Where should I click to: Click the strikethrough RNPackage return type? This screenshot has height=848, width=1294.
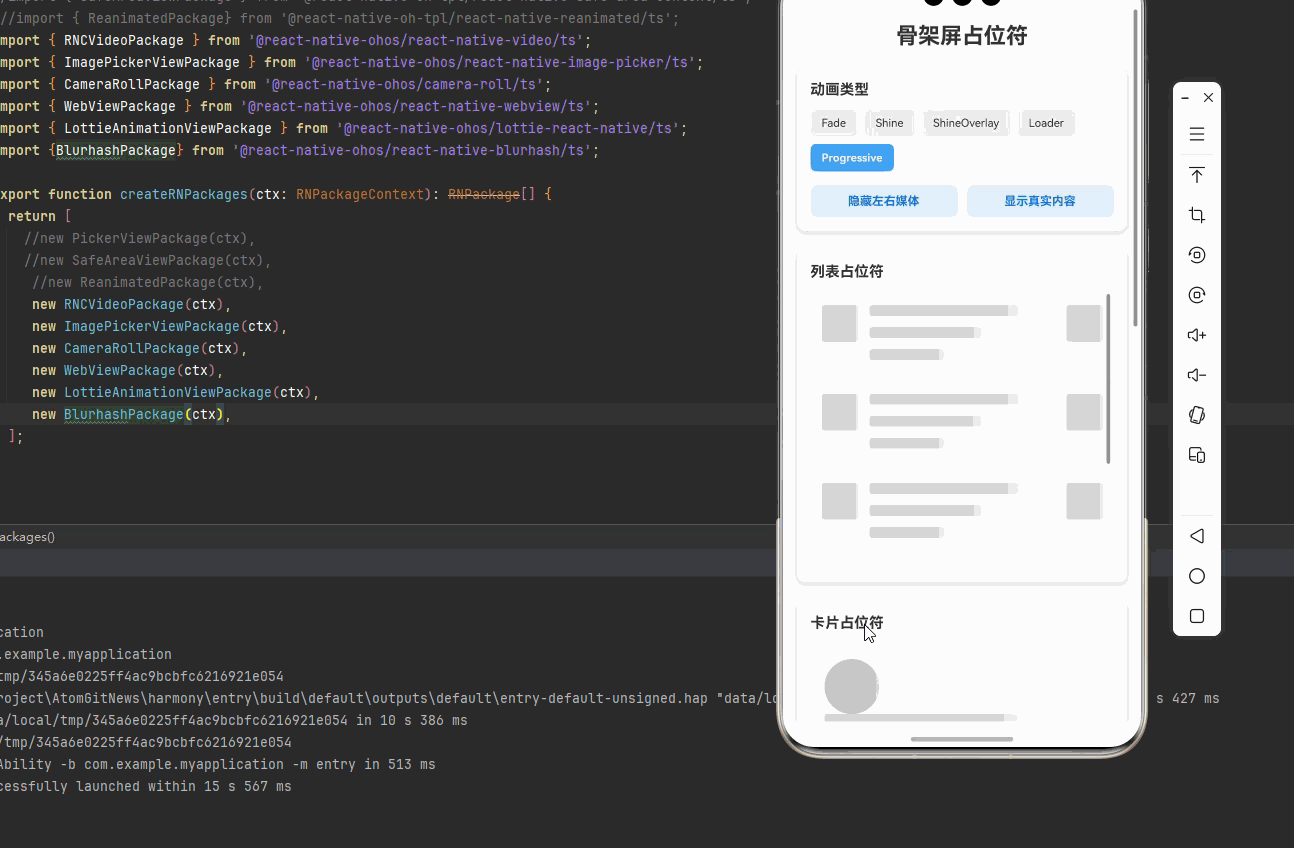click(x=484, y=194)
